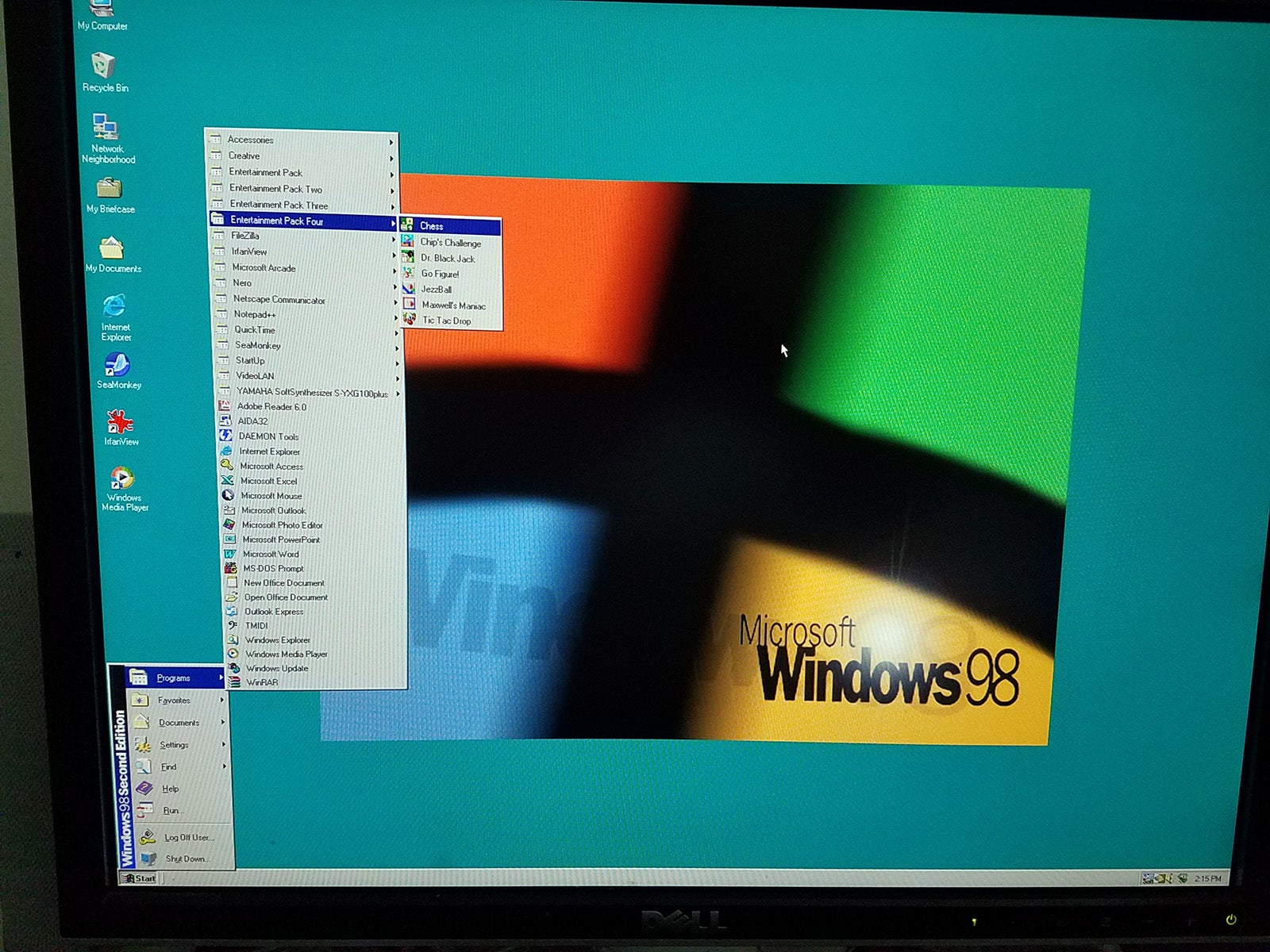Expand Entertainment Pack Two submenu arrow

coord(392,191)
